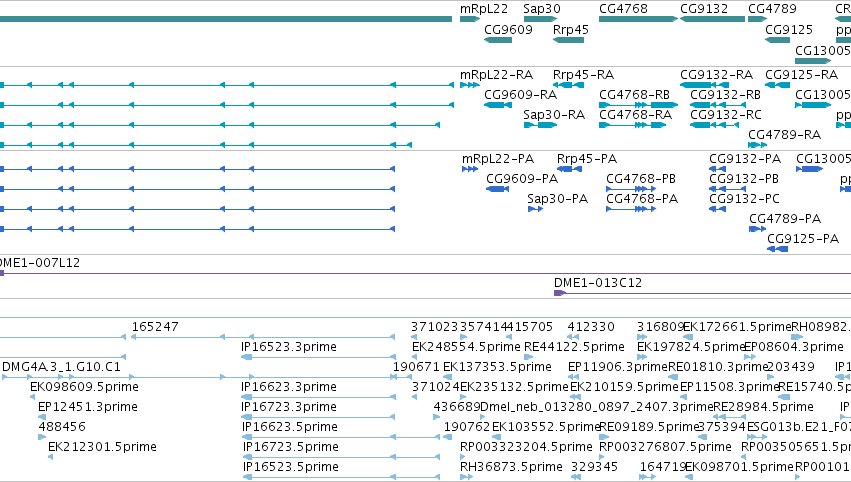Select the CG4789 gene label
This screenshot has width=851, height=482.
pos(772,9)
